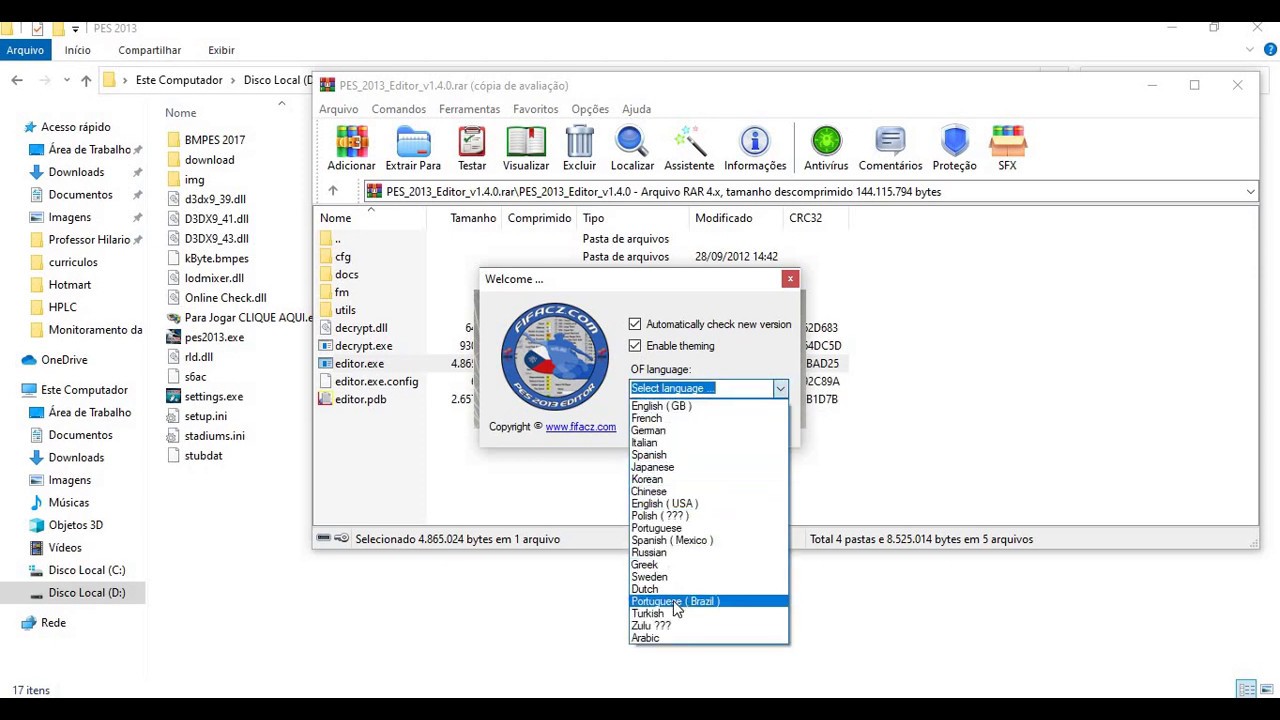Screen dimensions: 1280x720
Task: Open the Favoritos menu
Action: coord(535,109)
